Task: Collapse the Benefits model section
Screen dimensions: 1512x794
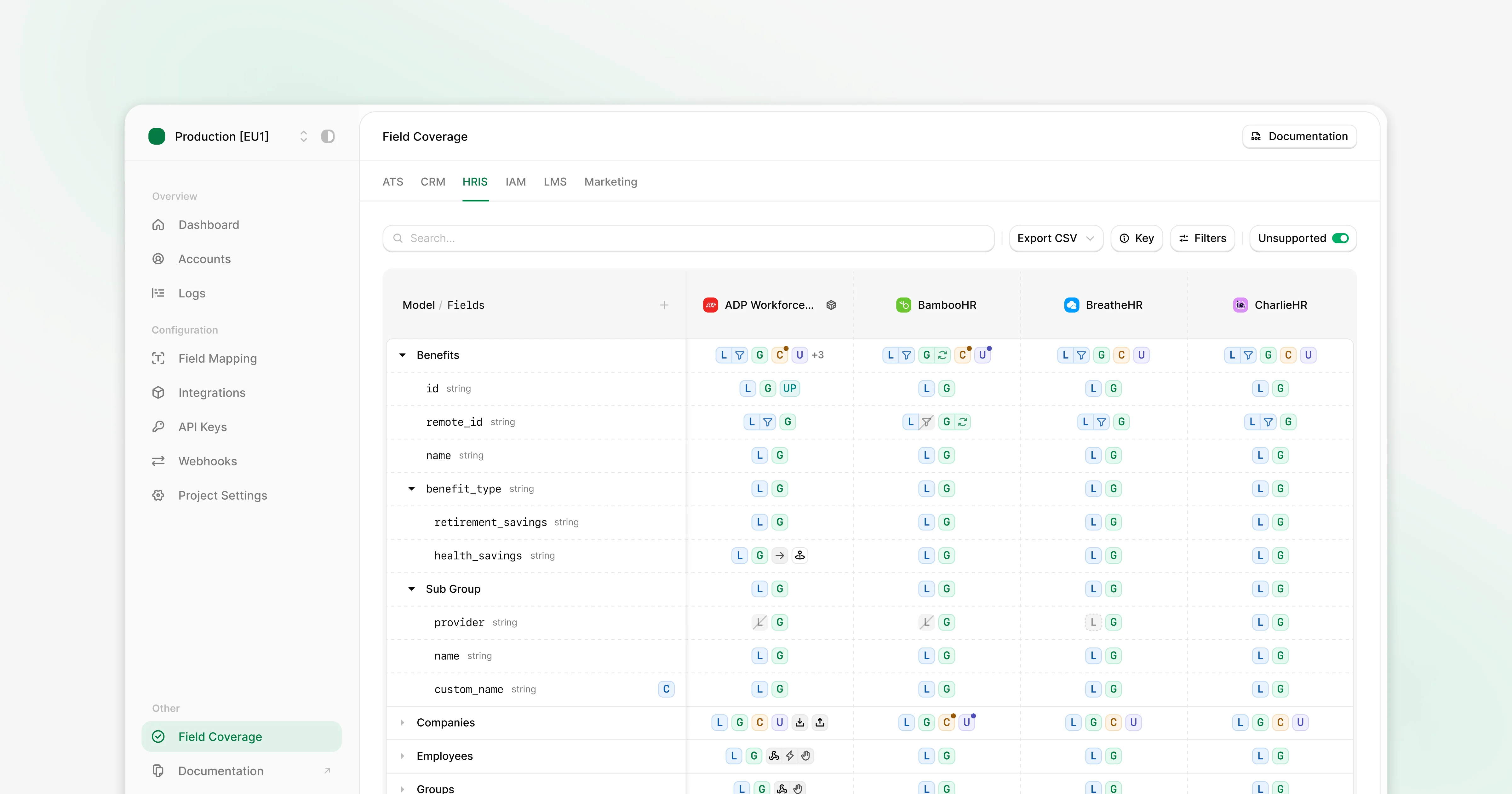Action: click(x=403, y=355)
